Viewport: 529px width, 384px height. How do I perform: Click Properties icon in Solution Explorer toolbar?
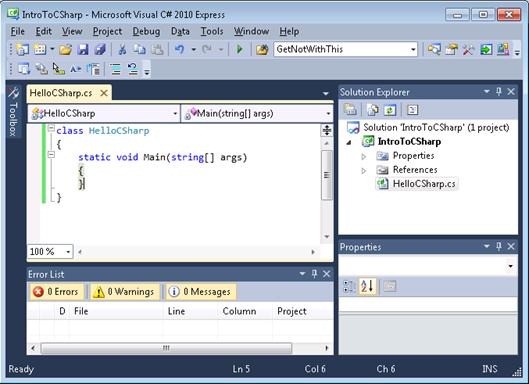pos(350,110)
